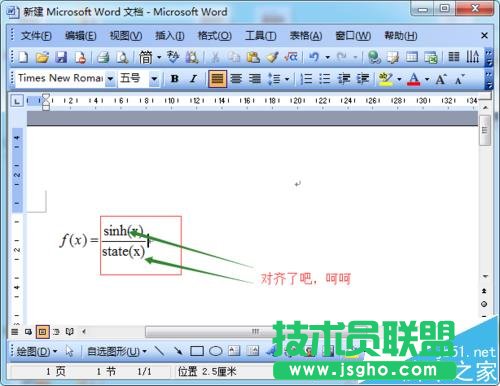Open the font name dropdown
The height and width of the screenshot is (386, 500).
pos(110,79)
